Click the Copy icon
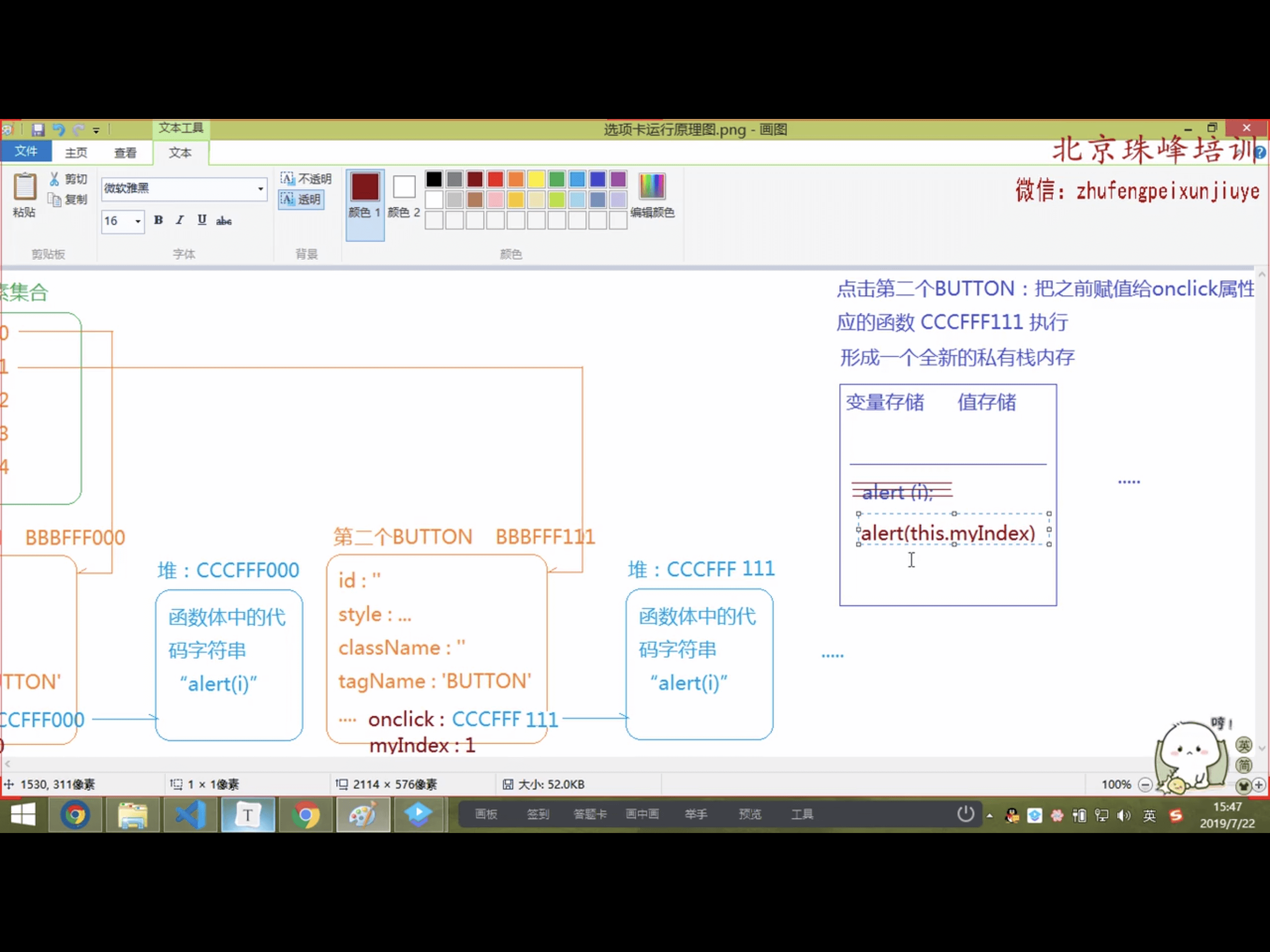1270x952 pixels. [x=54, y=200]
